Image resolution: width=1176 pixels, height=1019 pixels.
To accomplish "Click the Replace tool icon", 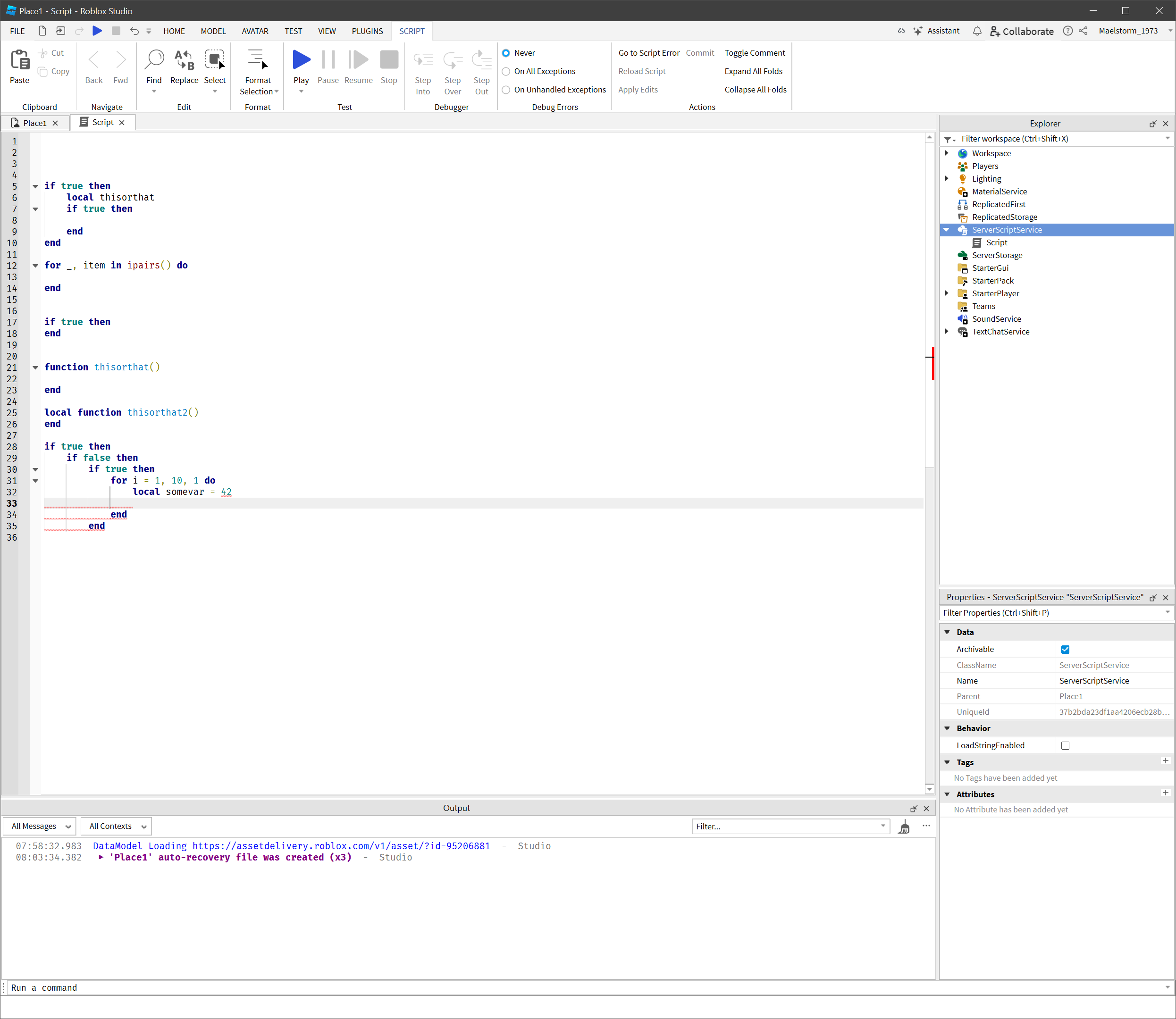I will pyautogui.click(x=184, y=58).
